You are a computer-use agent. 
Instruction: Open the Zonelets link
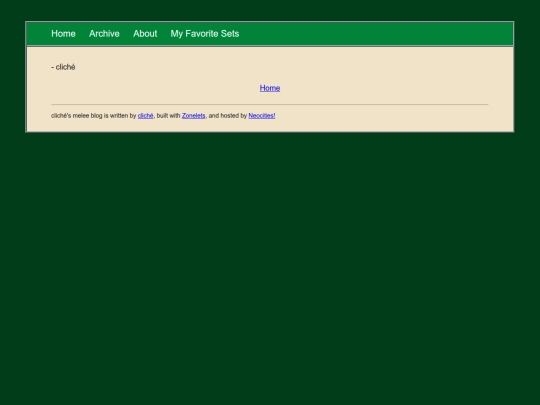(194, 116)
